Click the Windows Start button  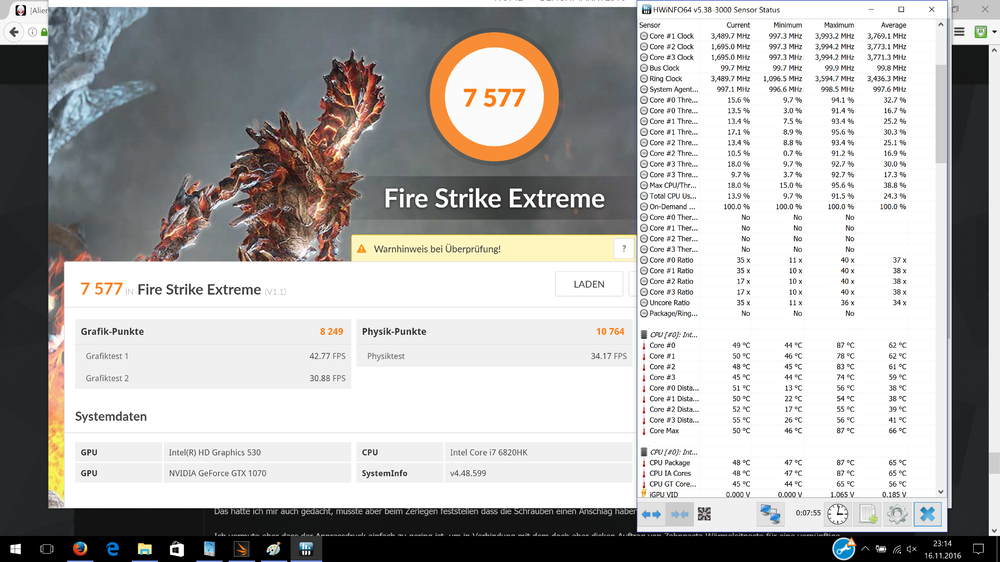tap(14, 549)
